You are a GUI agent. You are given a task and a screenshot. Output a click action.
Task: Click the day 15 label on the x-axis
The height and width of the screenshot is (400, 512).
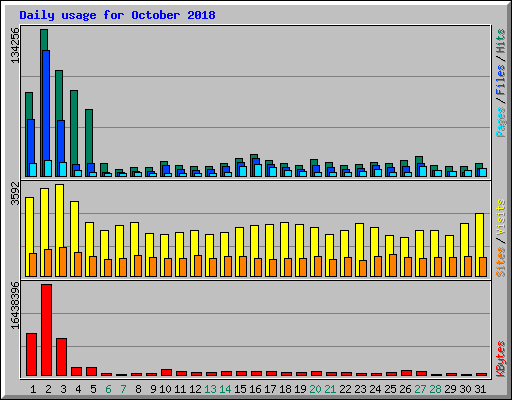click(240, 389)
